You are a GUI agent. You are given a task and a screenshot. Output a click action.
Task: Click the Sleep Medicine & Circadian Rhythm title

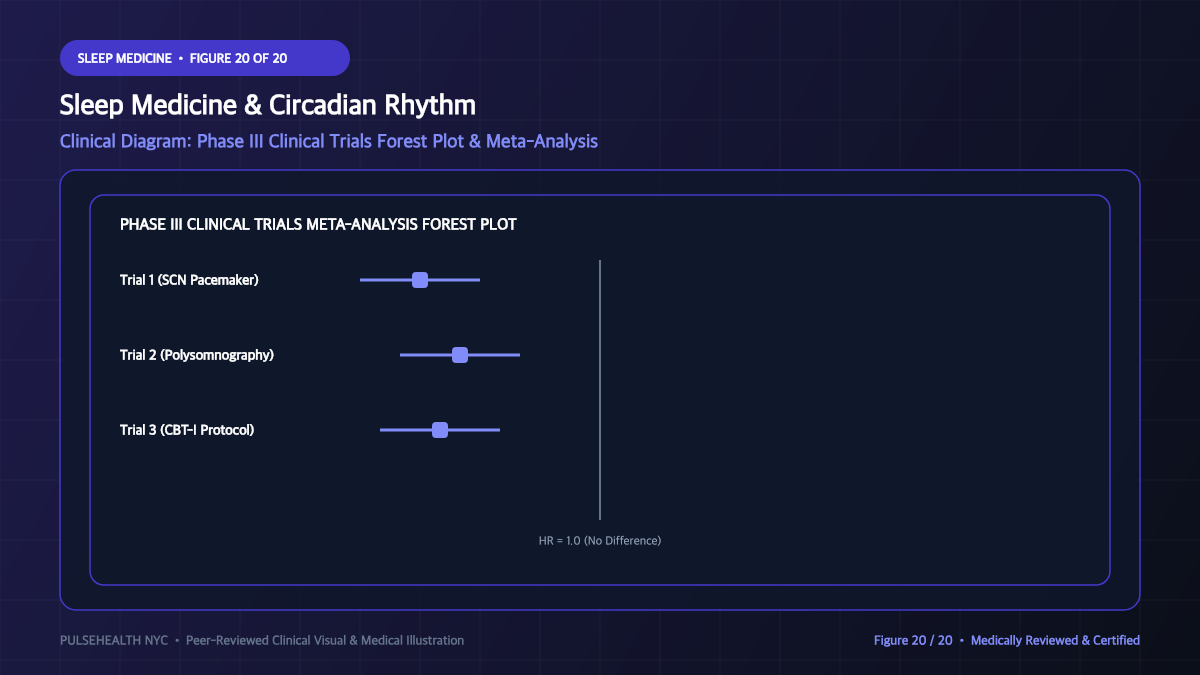pyautogui.click(x=268, y=105)
